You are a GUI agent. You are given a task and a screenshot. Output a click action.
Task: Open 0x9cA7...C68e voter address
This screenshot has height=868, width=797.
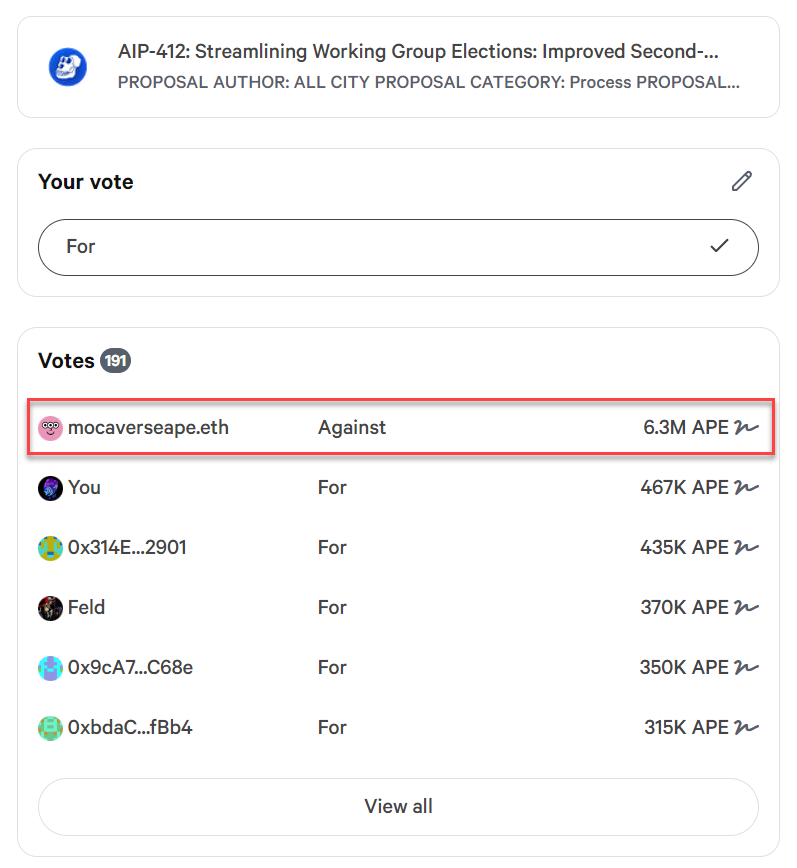131,667
